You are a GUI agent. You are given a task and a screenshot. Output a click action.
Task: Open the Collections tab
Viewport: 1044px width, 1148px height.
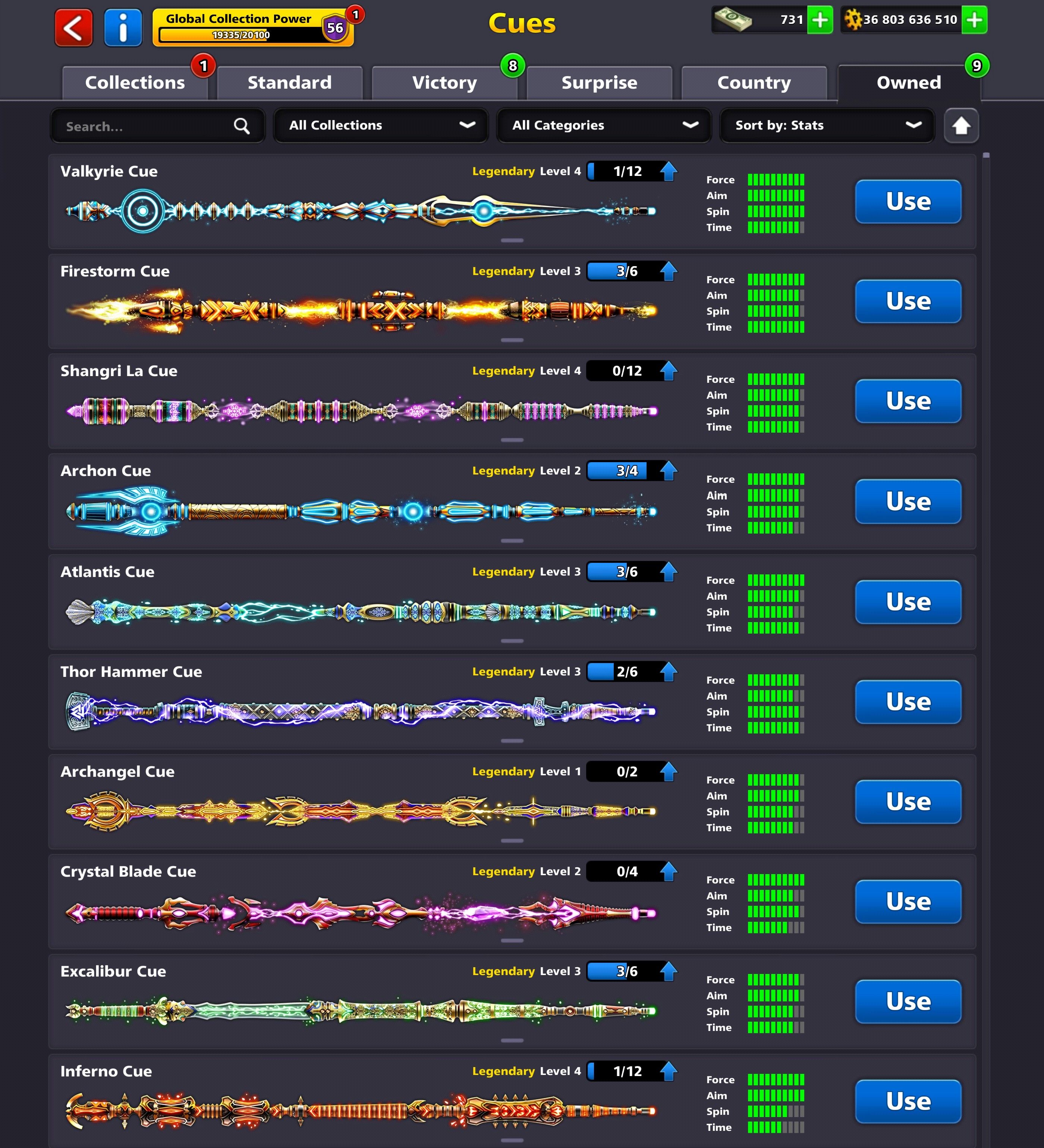135,83
